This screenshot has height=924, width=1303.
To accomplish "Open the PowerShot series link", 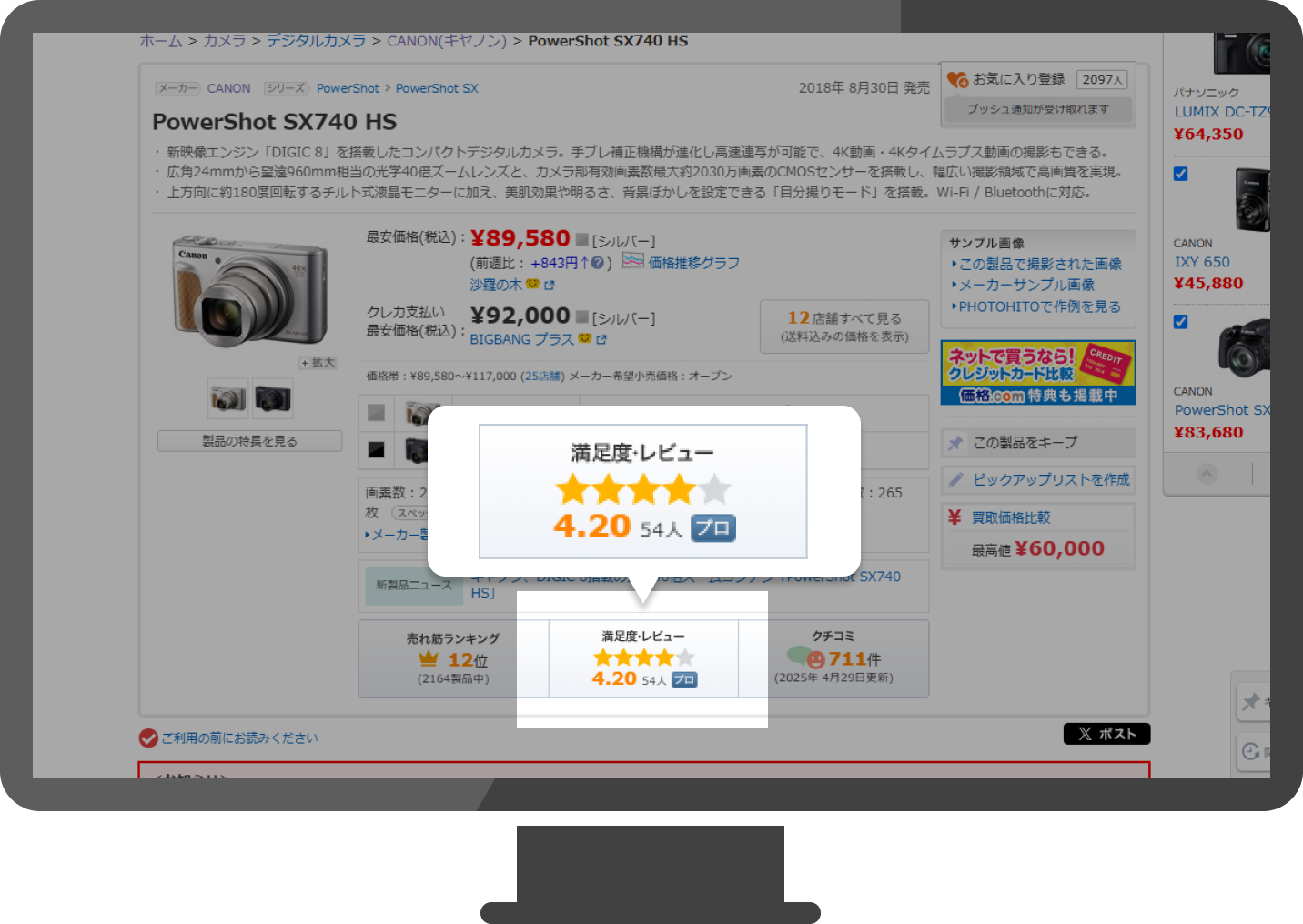I will 348,88.
